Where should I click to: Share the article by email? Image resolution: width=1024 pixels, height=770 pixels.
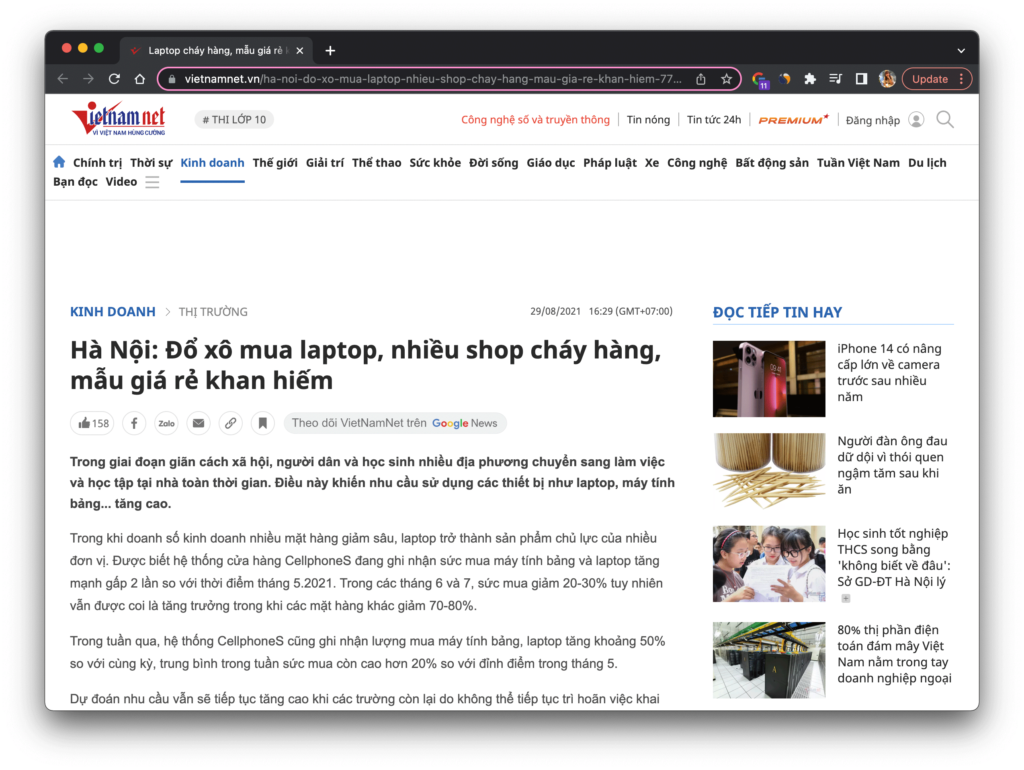point(198,423)
